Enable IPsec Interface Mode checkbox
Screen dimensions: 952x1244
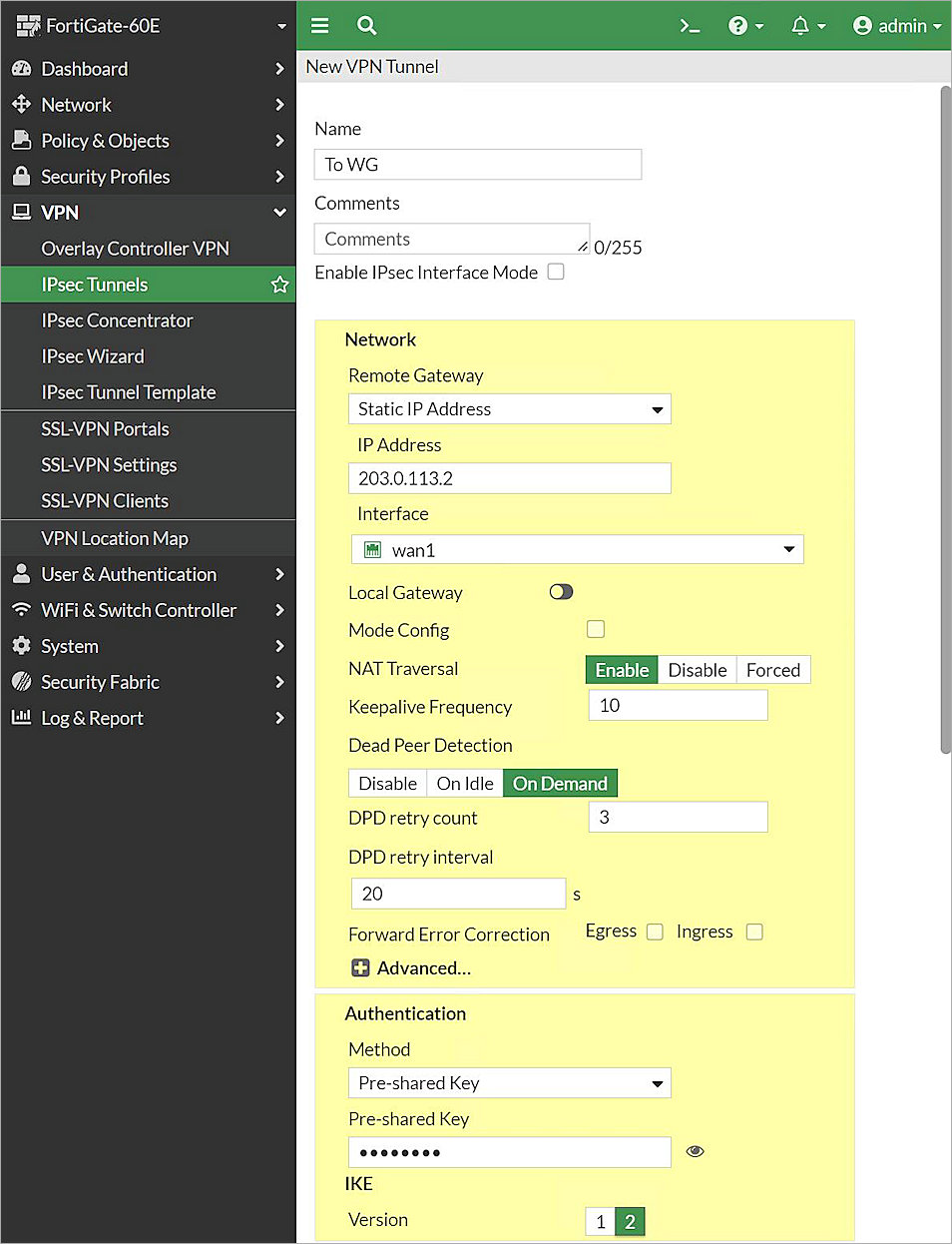click(556, 272)
